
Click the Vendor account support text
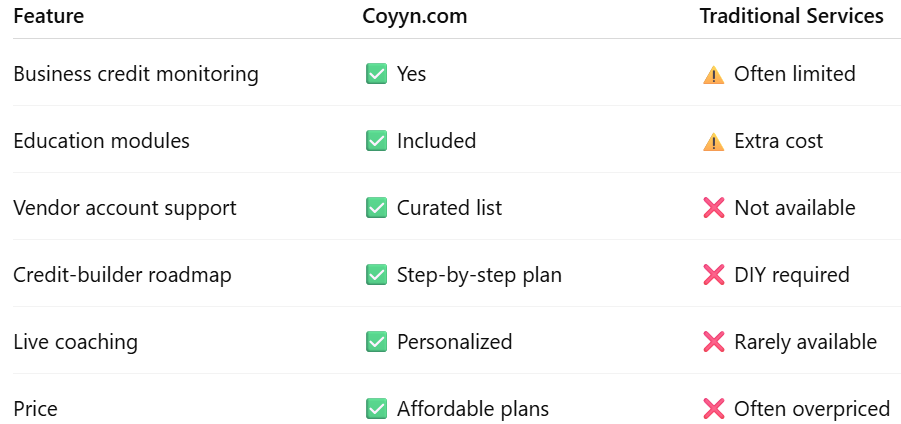(125, 208)
